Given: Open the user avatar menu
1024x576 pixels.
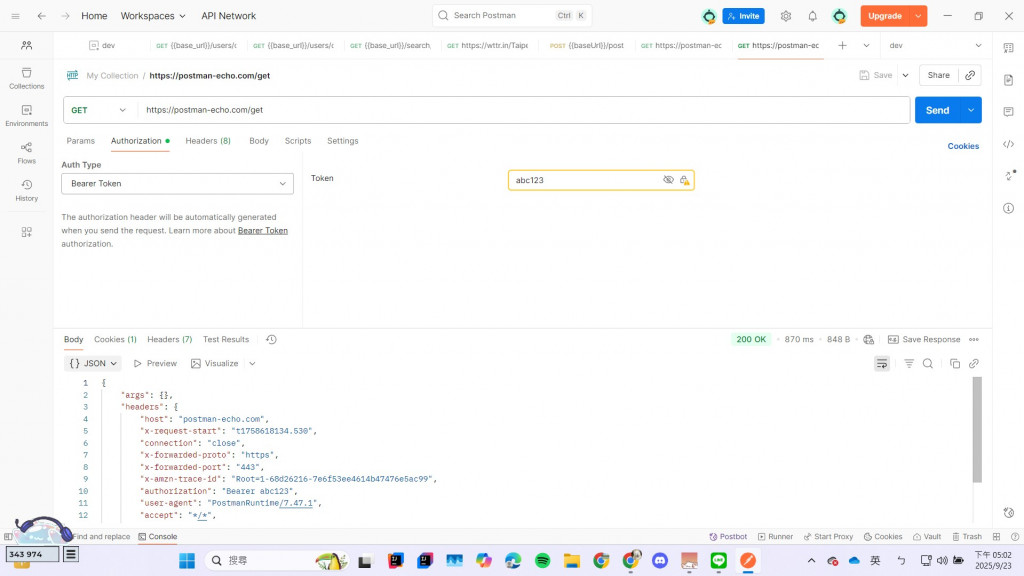Looking at the screenshot, I should click(839, 16).
